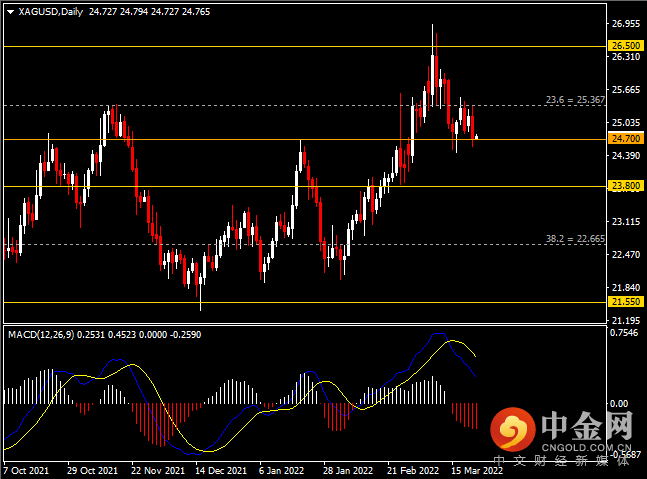Image resolution: width=647 pixels, height=479 pixels.
Task: Click the Fibonacci label 38.2 = 22.665
Action: 575,239
